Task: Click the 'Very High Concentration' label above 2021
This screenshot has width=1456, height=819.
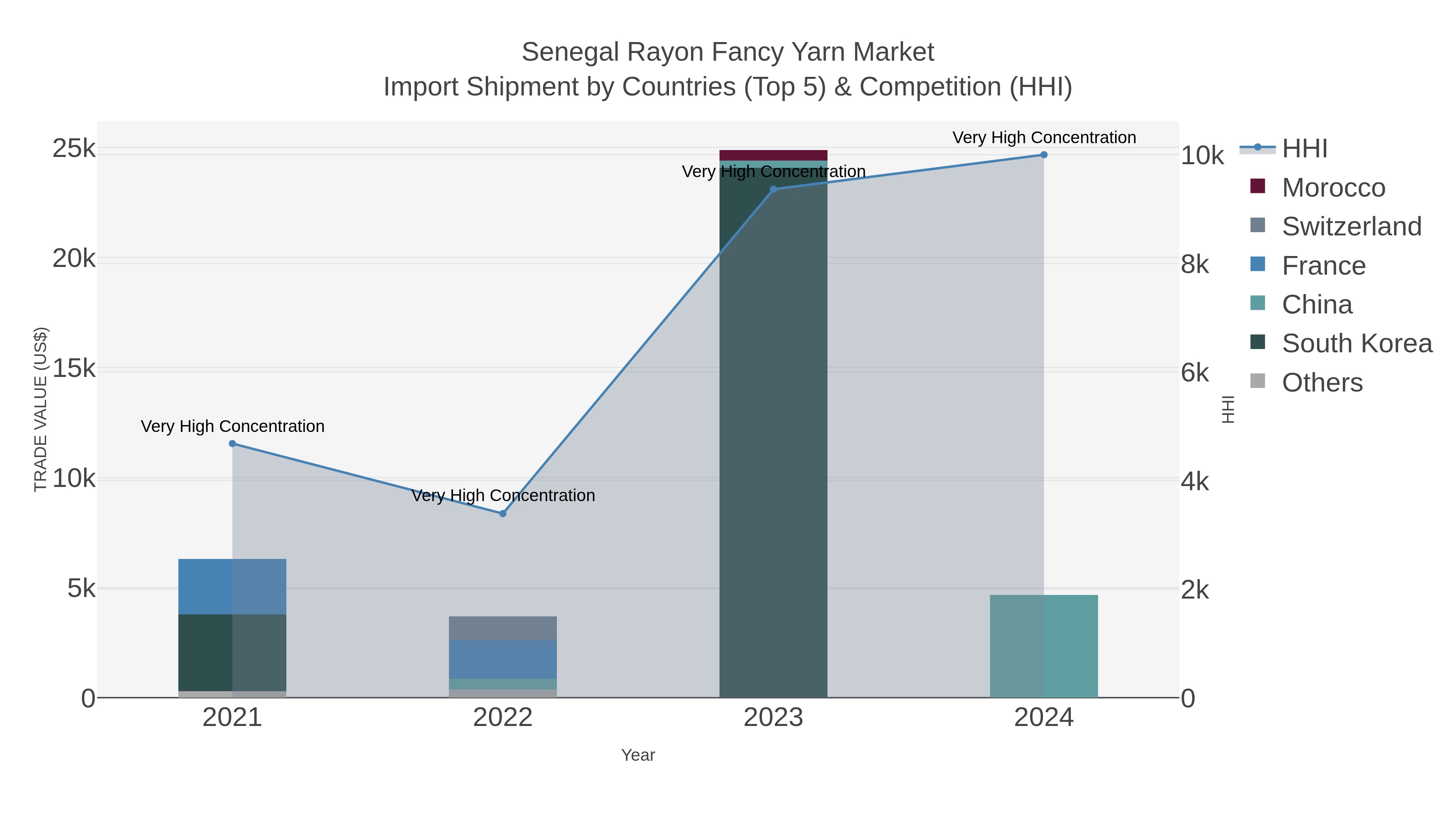Action: pyautogui.click(x=233, y=426)
